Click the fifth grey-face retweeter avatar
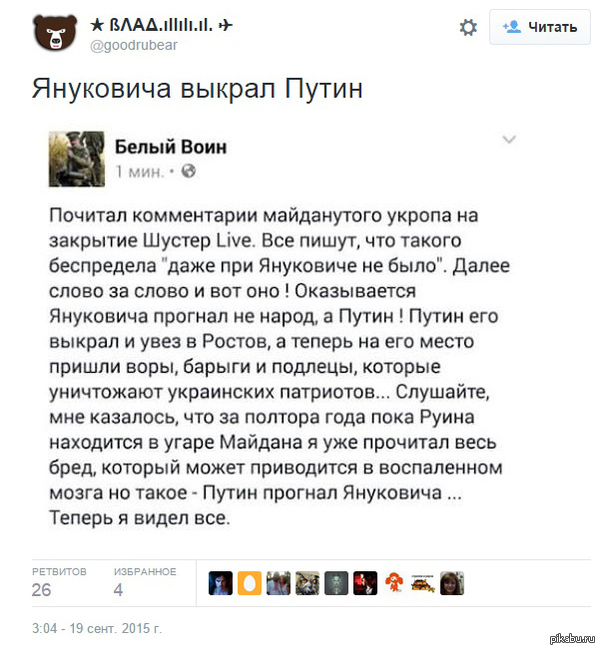This screenshot has width=600, height=650. click(x=336, y=583)
